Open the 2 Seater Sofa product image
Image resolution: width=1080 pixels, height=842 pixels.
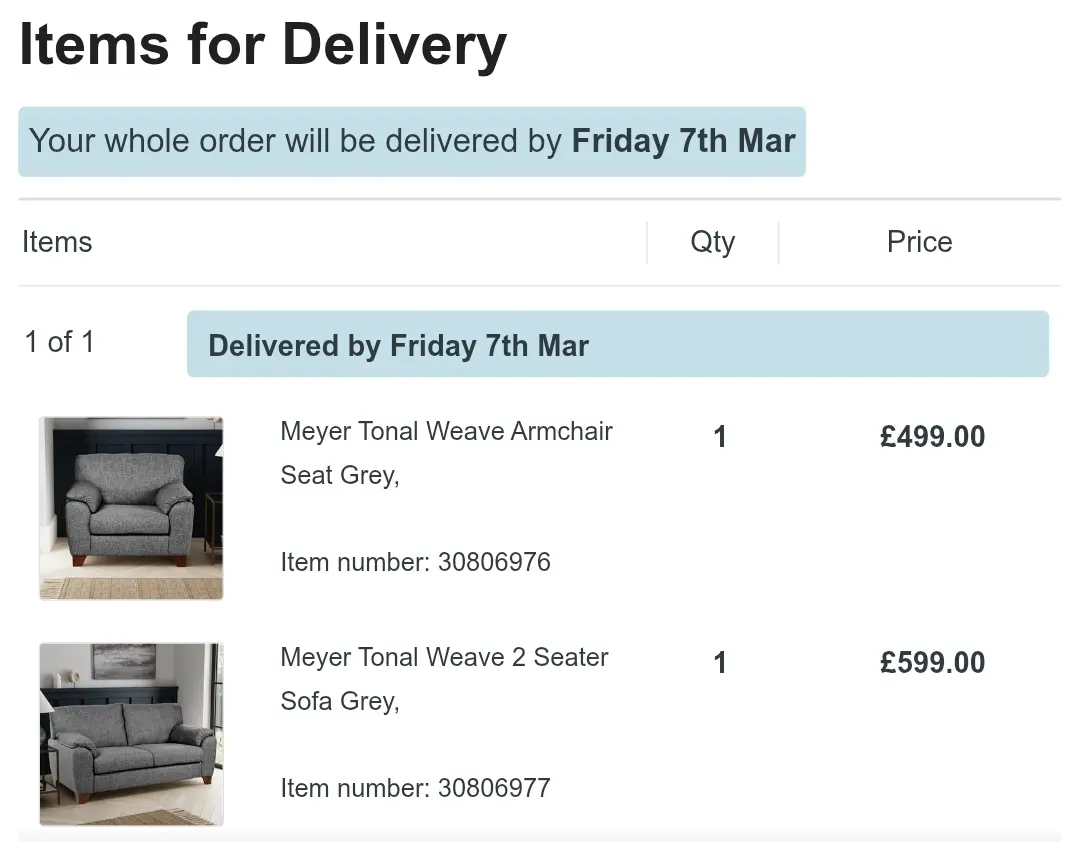coord(131,734)
